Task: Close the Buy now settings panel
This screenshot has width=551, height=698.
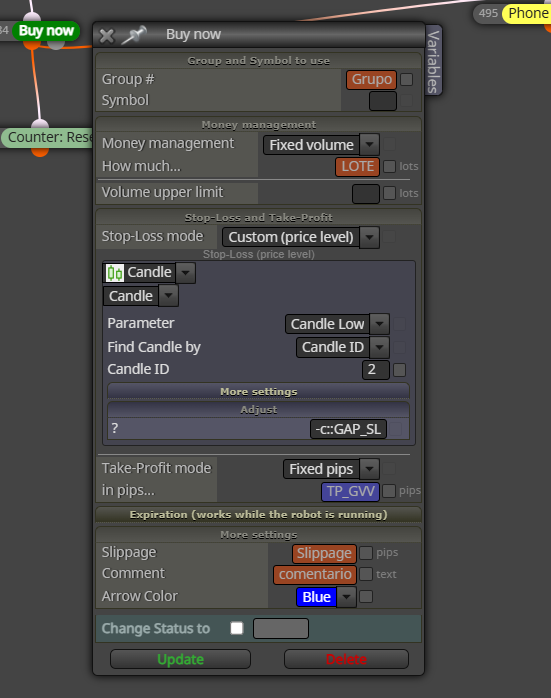Action: pos(107,36)
